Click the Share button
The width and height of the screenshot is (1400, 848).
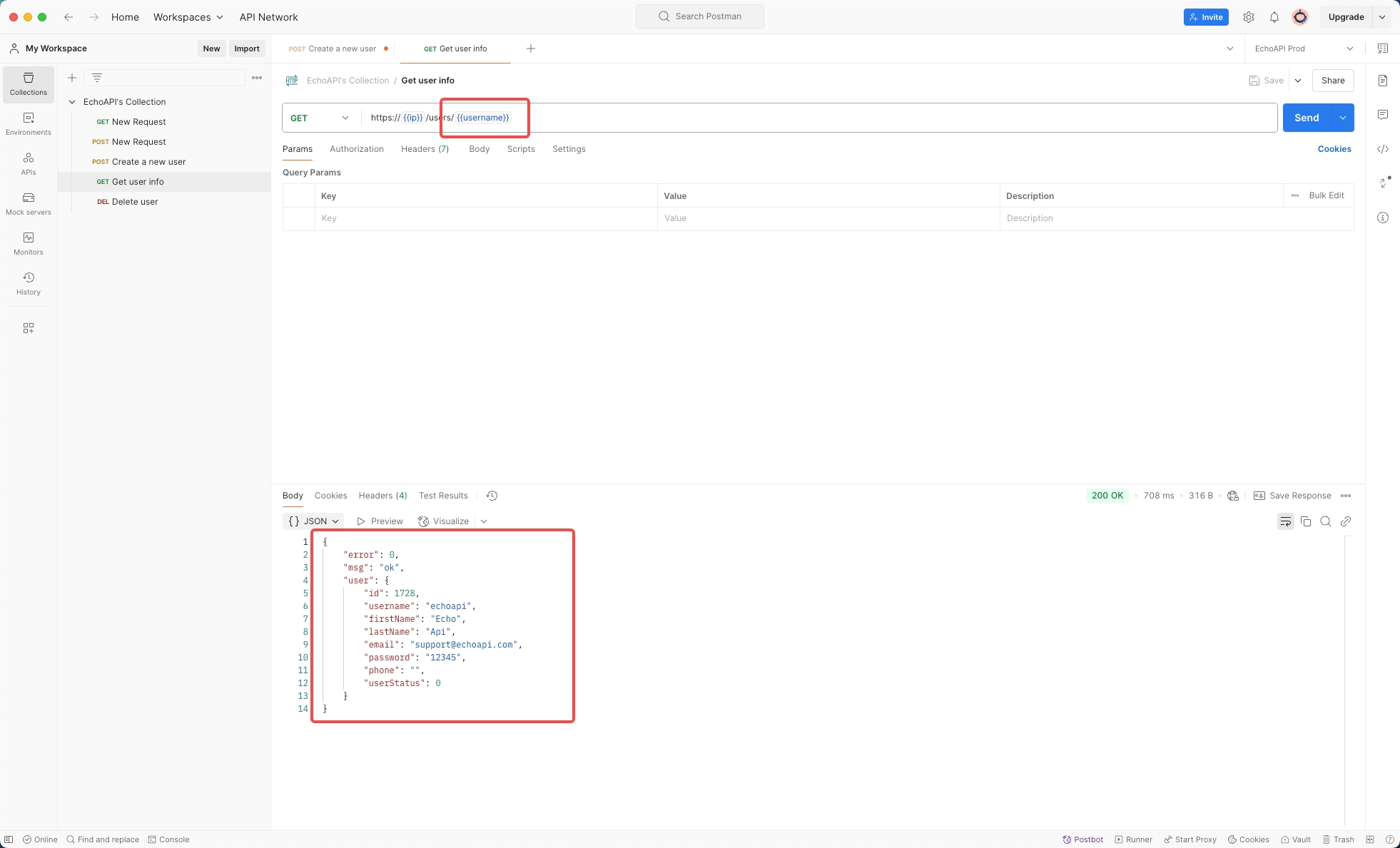pos(1333,80)
